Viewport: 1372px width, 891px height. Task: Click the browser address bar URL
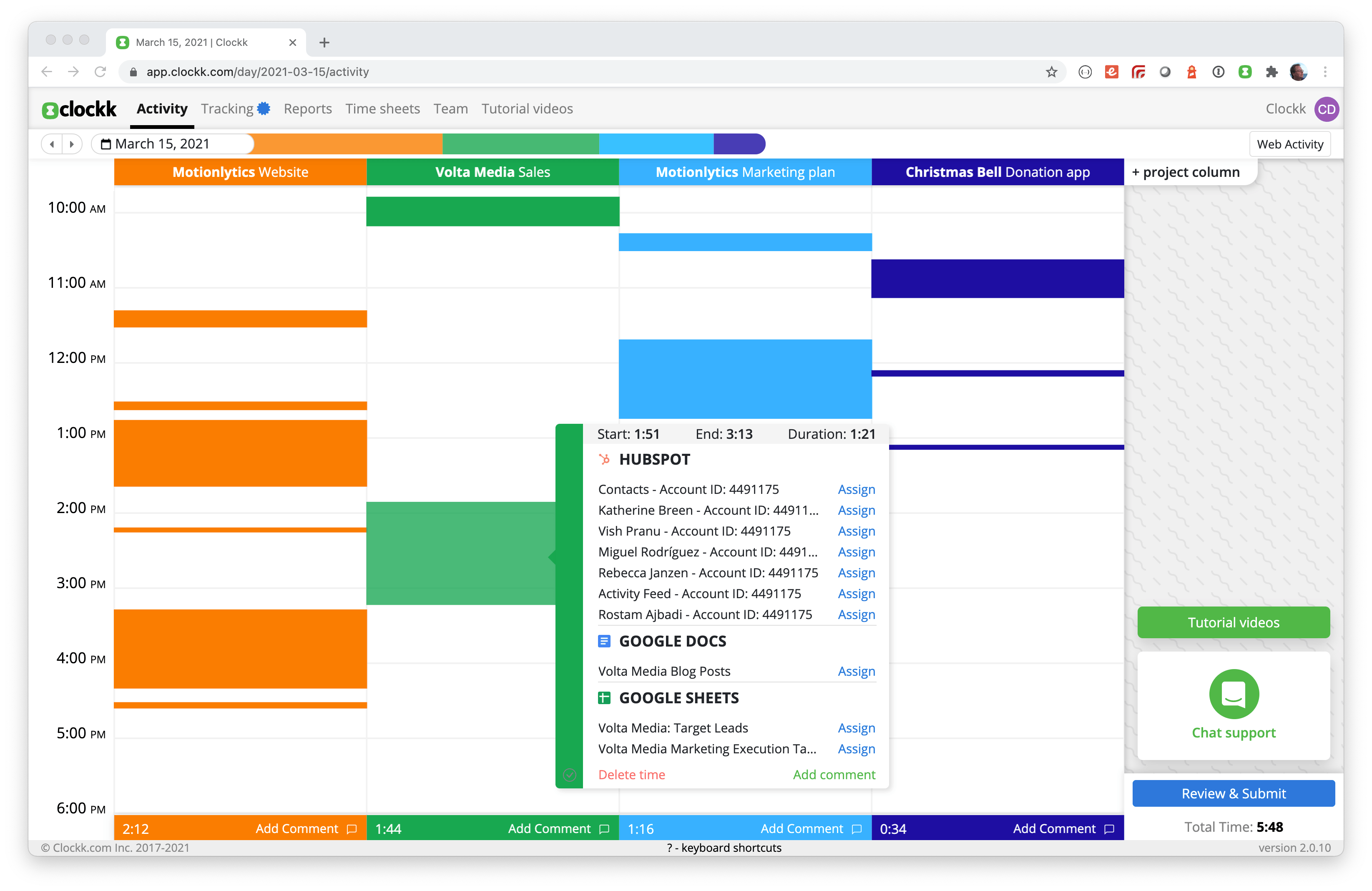click(258, 71)
